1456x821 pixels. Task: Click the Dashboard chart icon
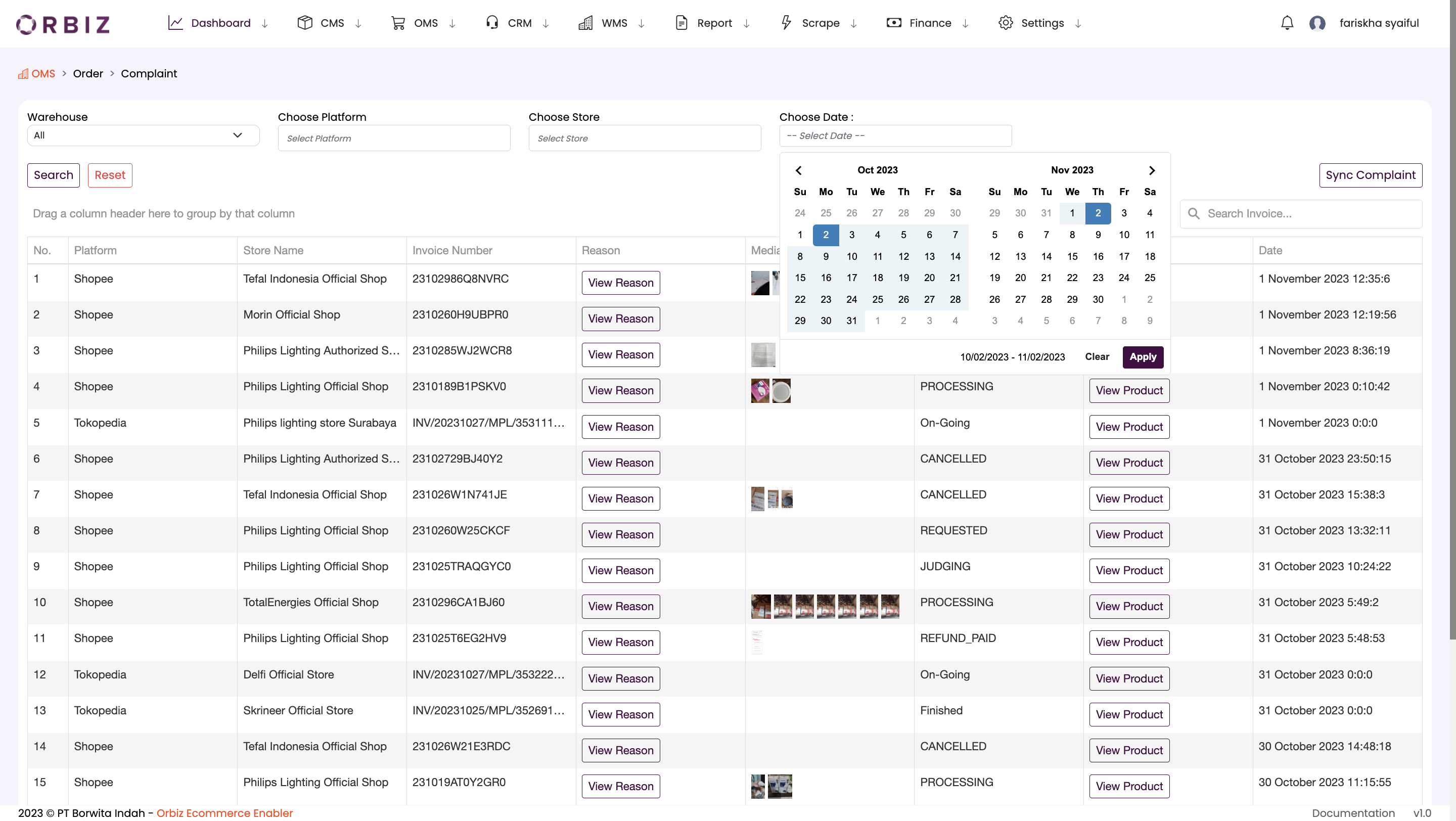pyautogui.click(x=175, y=23)
